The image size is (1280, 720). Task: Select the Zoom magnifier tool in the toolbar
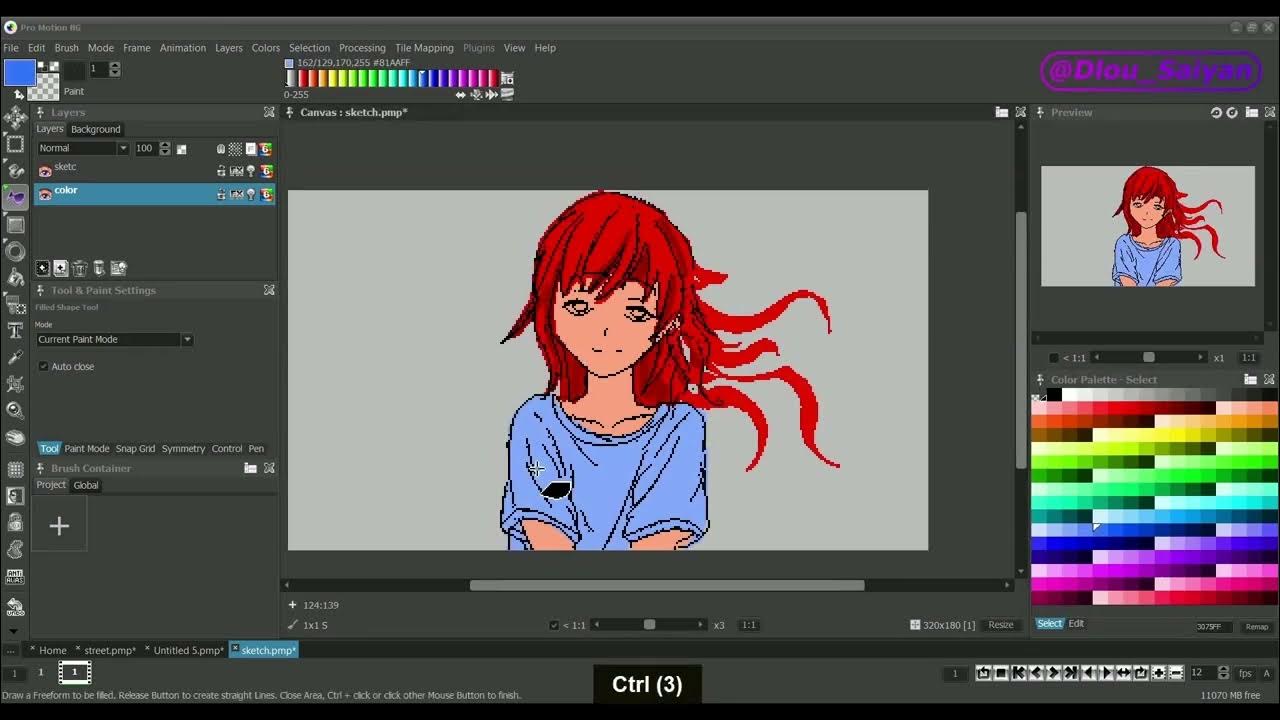(15, 409)
